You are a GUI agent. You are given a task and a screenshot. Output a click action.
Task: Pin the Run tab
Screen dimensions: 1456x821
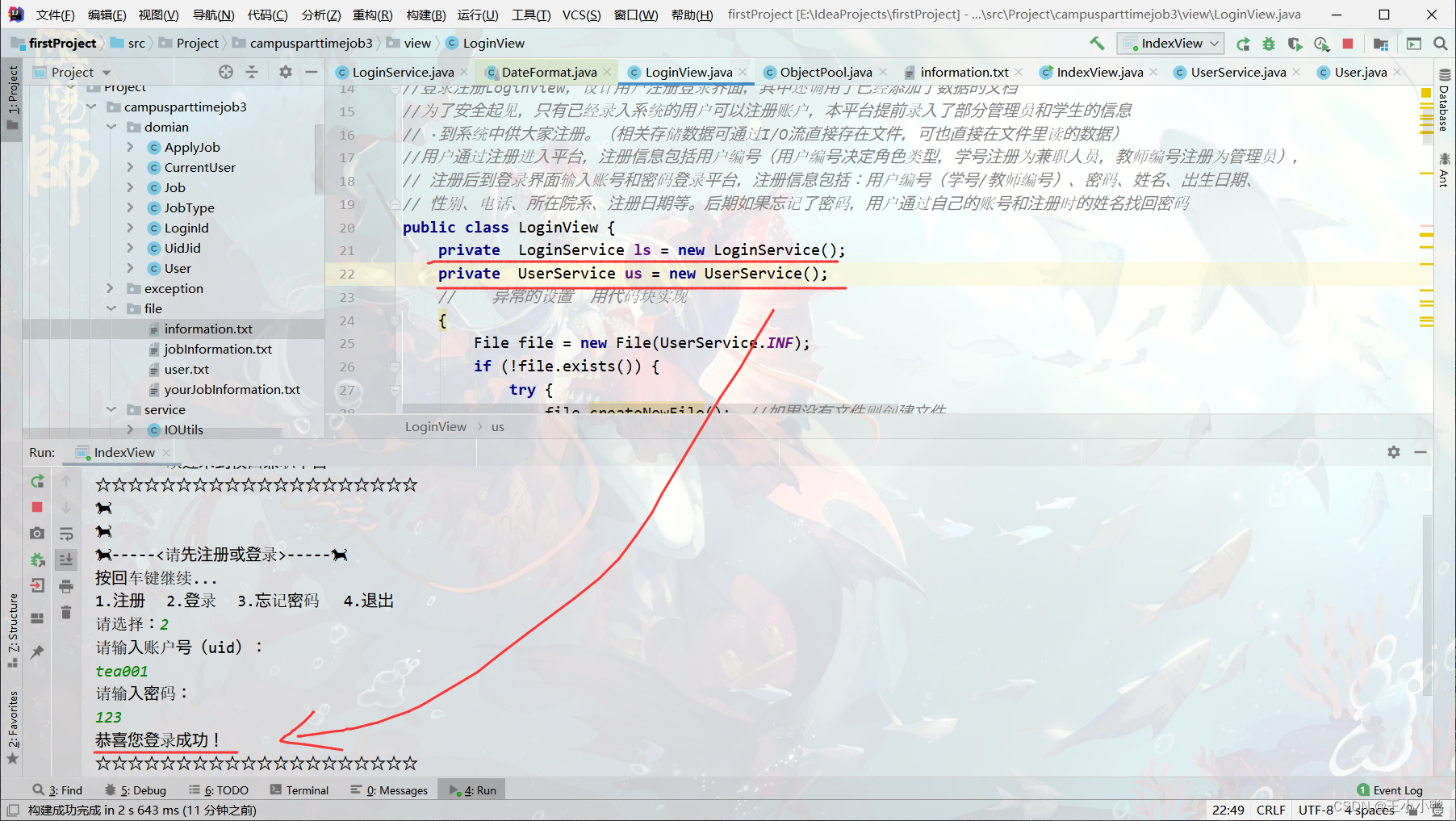pos(37,651)
